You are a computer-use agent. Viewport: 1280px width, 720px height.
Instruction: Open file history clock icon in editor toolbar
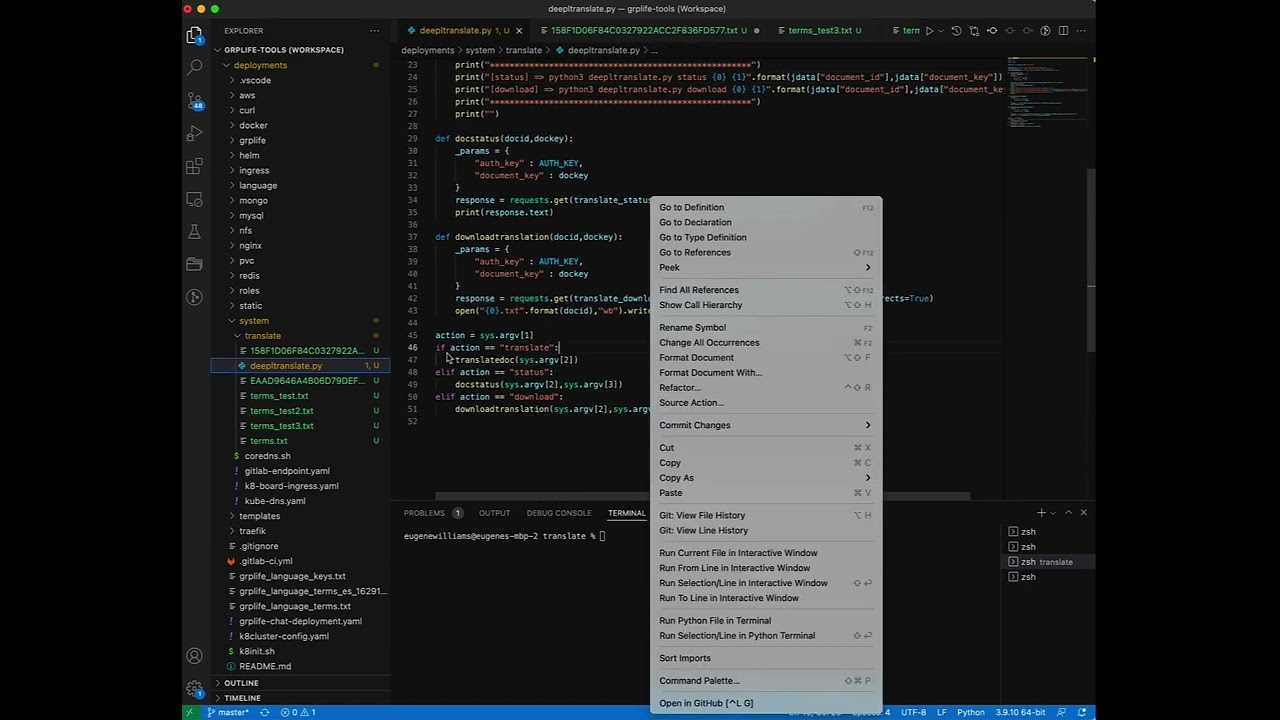(x=956, y=31)
